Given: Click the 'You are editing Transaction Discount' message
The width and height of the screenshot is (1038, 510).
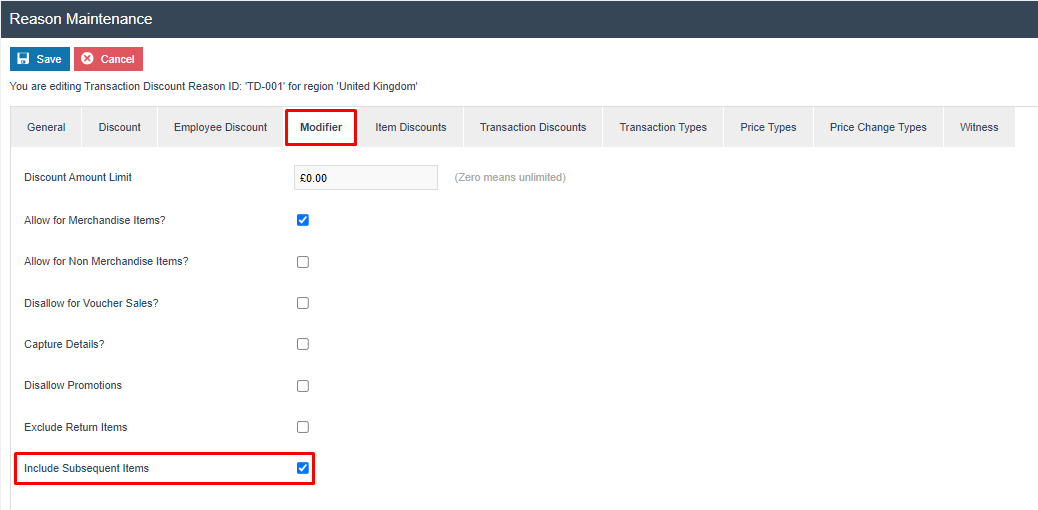Looking at the screenshot, I should coord(214,86).
